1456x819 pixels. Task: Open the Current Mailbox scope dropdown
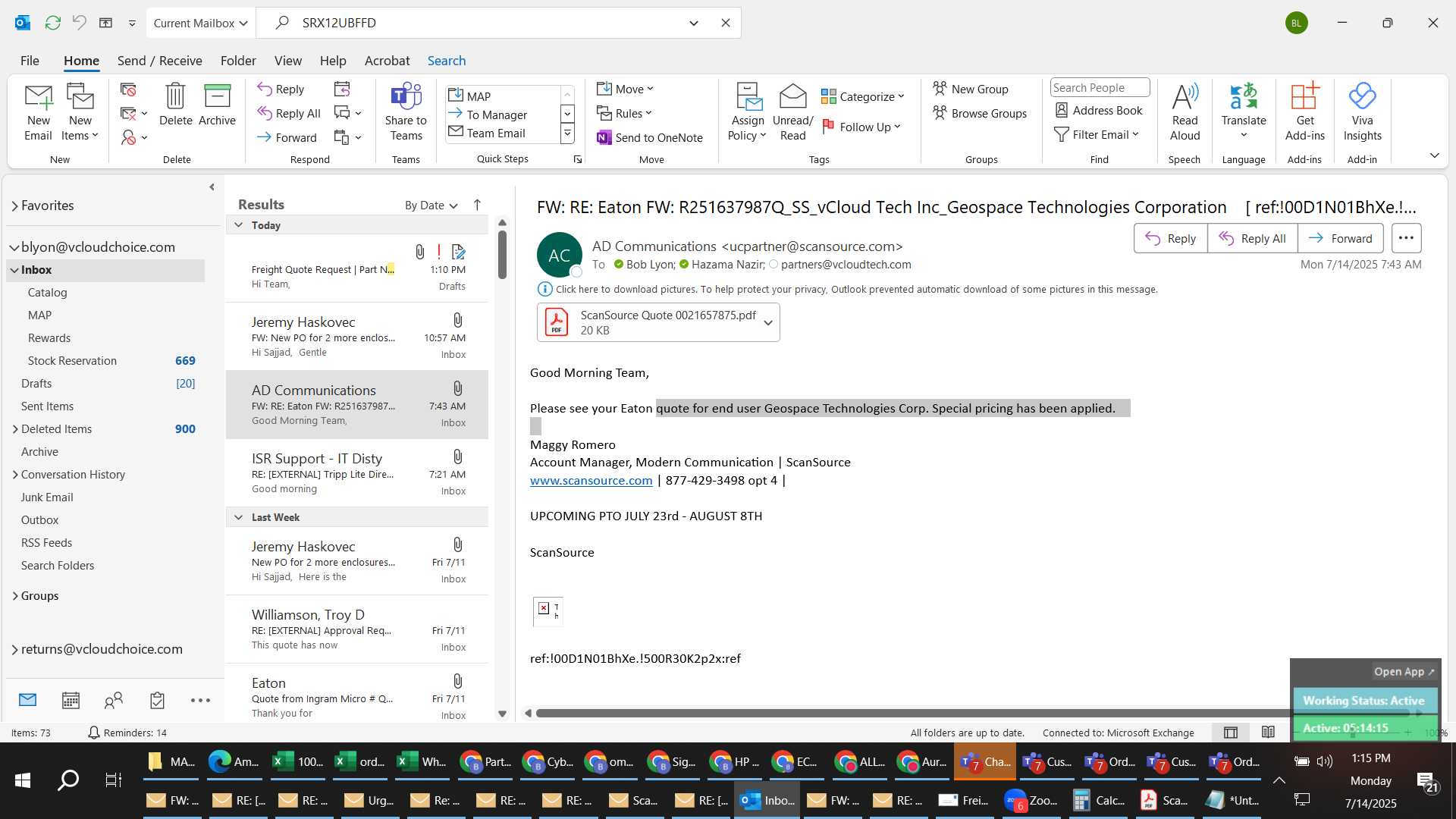201,23
